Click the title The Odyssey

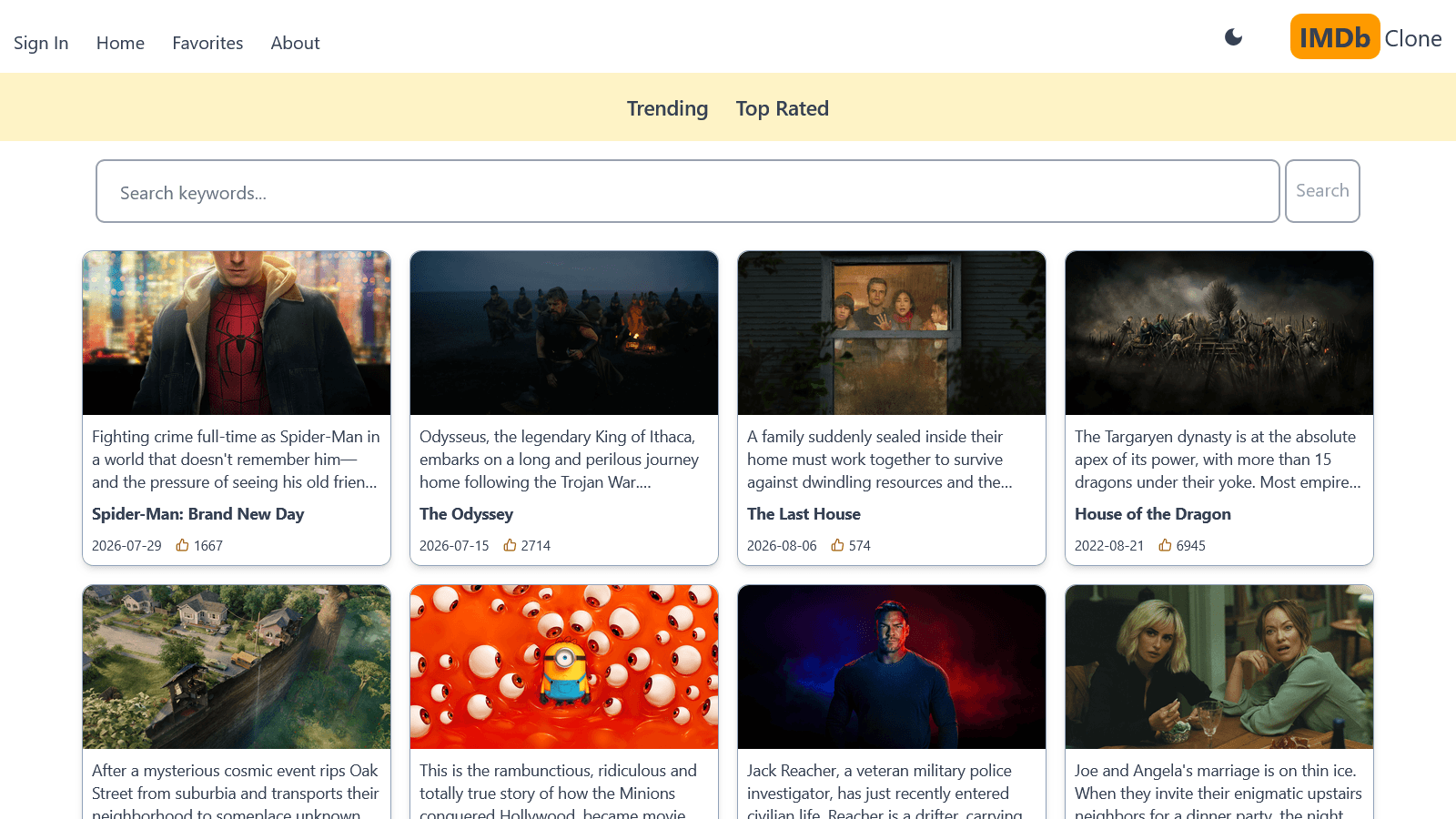tap(466, 514)
